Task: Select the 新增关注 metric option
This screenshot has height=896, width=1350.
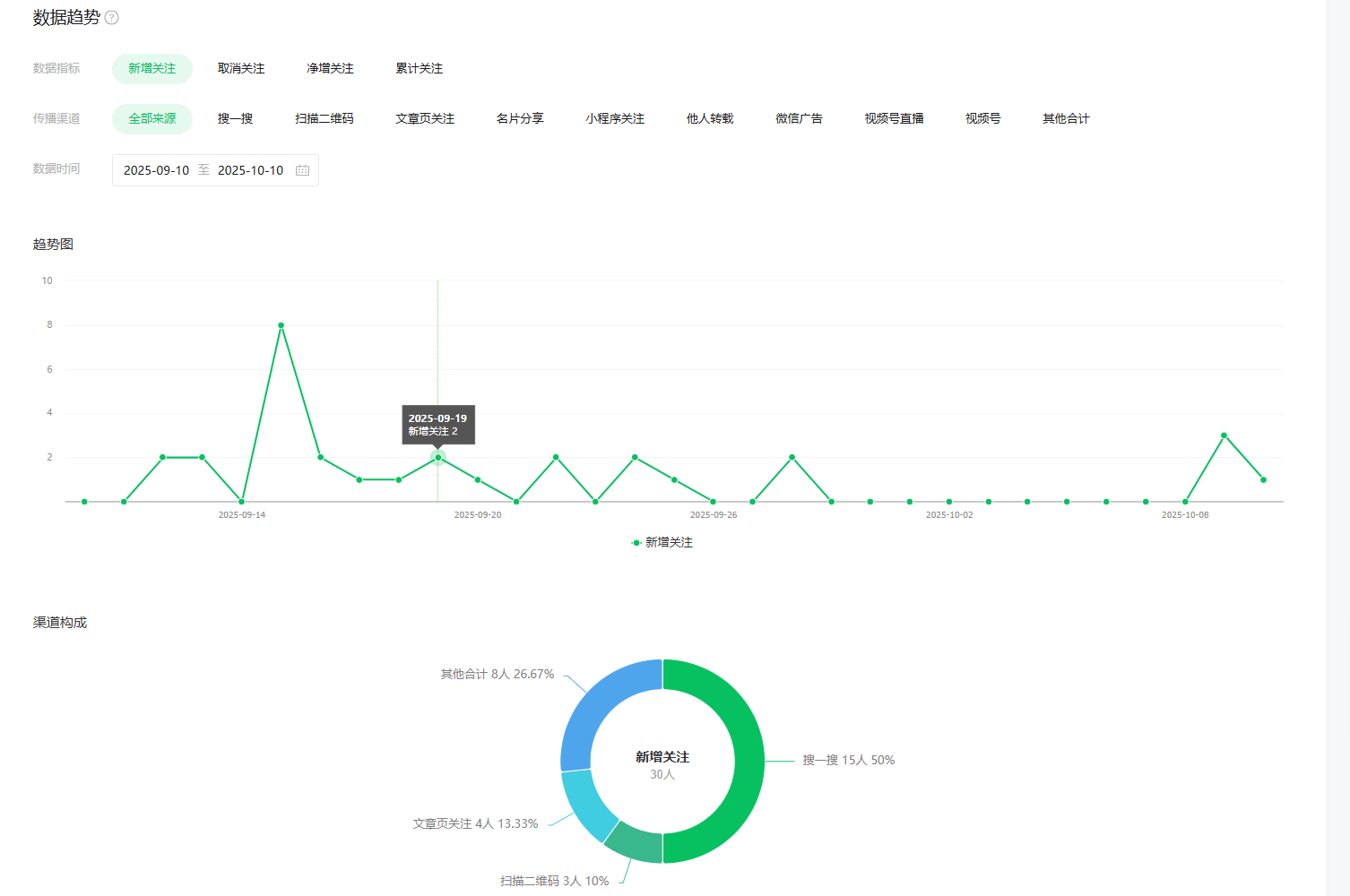Action: (x=151, y=69)
